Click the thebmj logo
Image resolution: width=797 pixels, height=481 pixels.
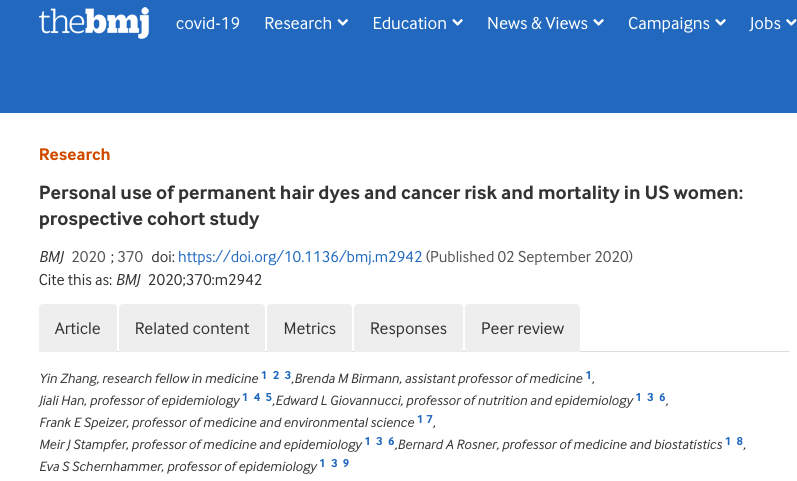pos(95,23)
